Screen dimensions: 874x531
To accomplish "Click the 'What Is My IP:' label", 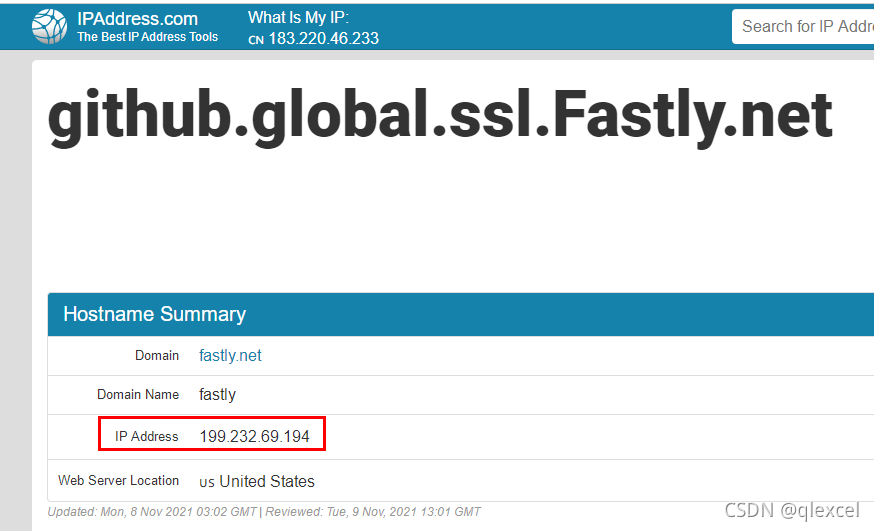I will [x=298, y=18].
